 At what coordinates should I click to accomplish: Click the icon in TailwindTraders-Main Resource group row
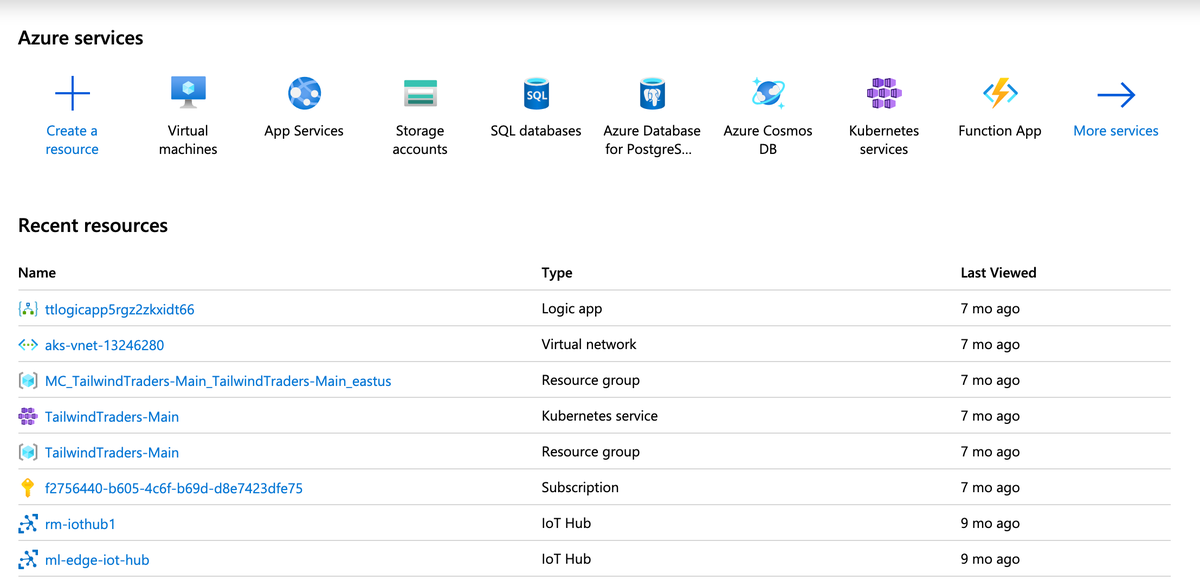(x=28, y=452)
